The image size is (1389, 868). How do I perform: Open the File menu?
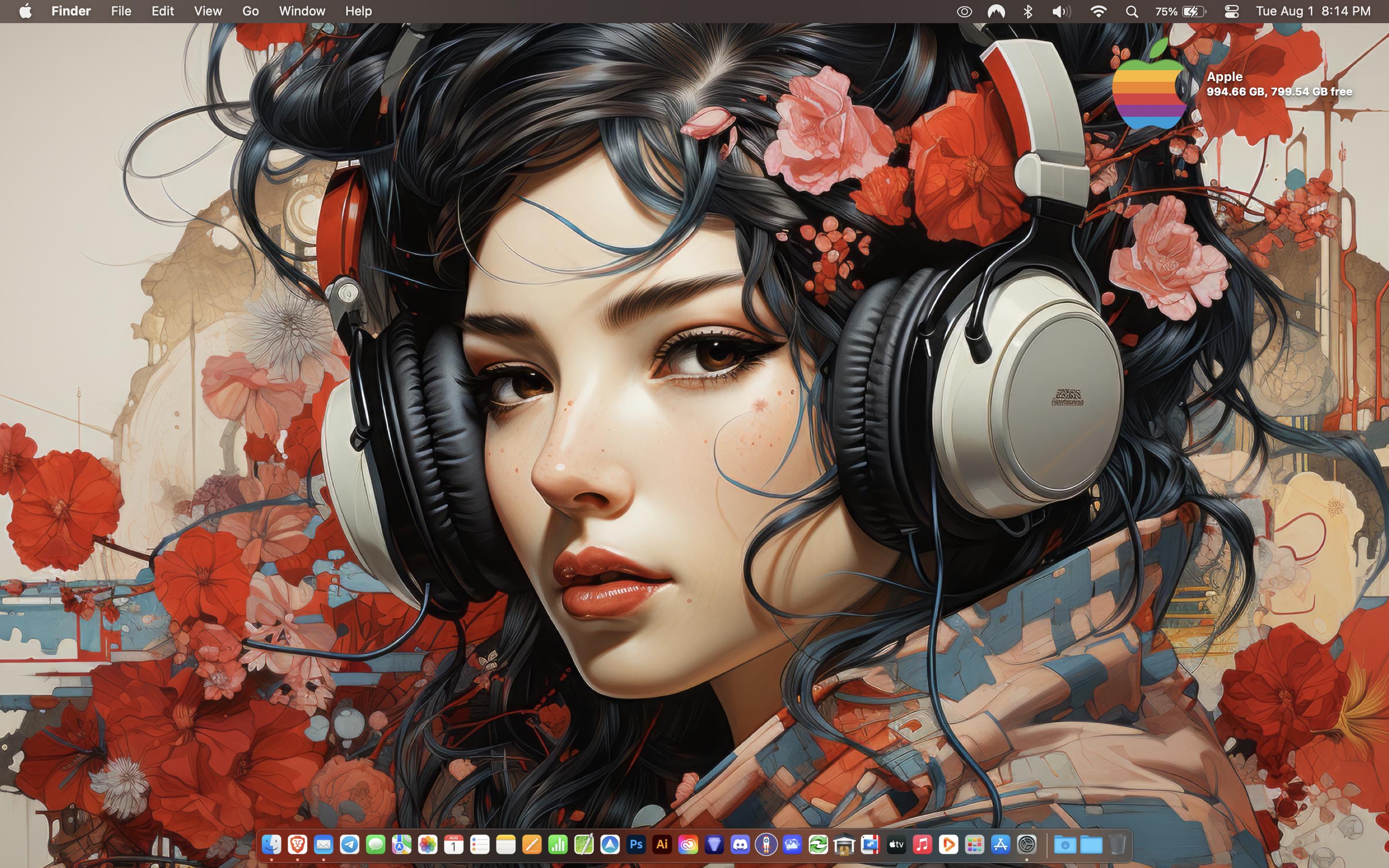point(121,12)
